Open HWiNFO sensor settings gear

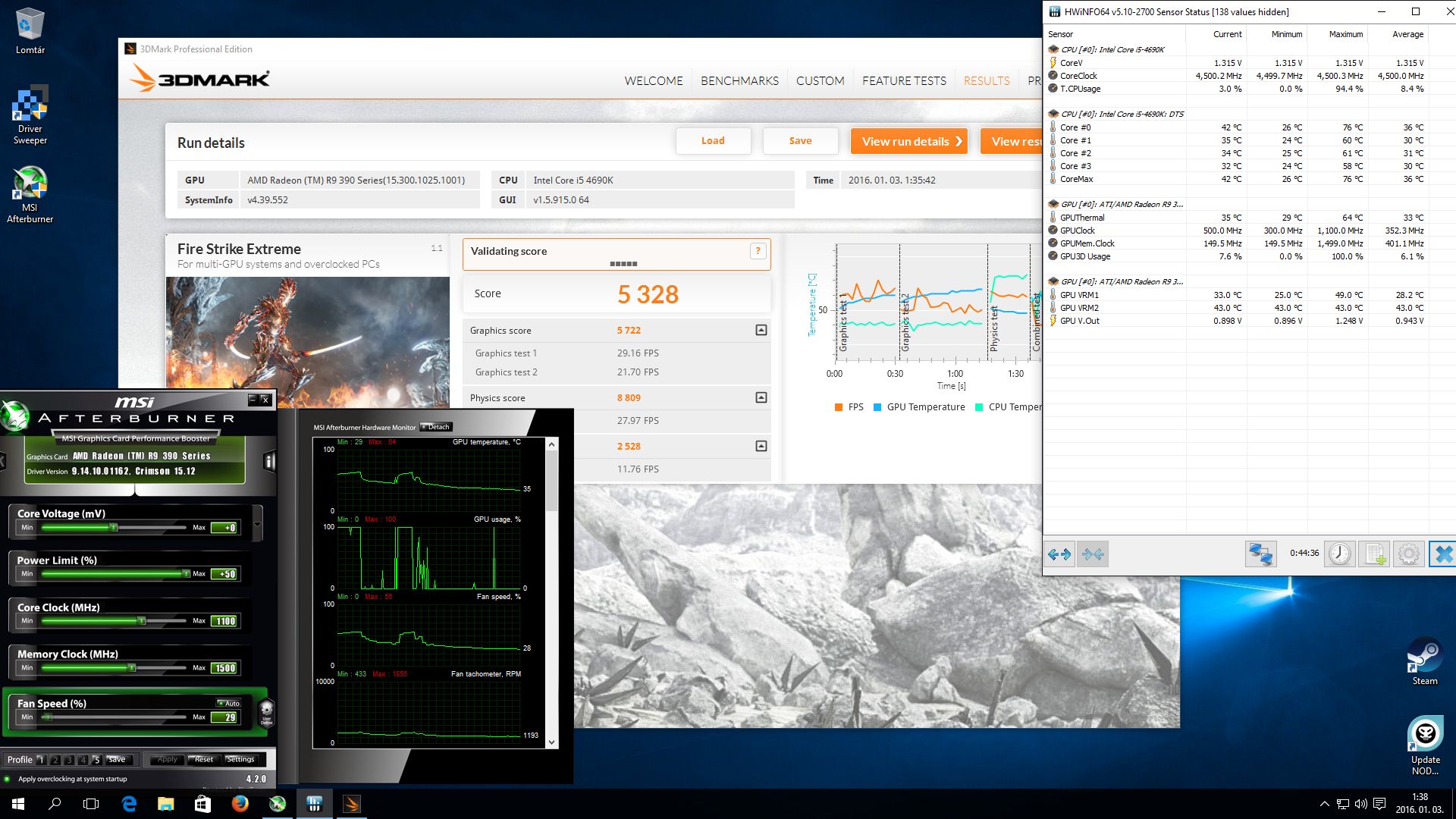(1409, 554)
